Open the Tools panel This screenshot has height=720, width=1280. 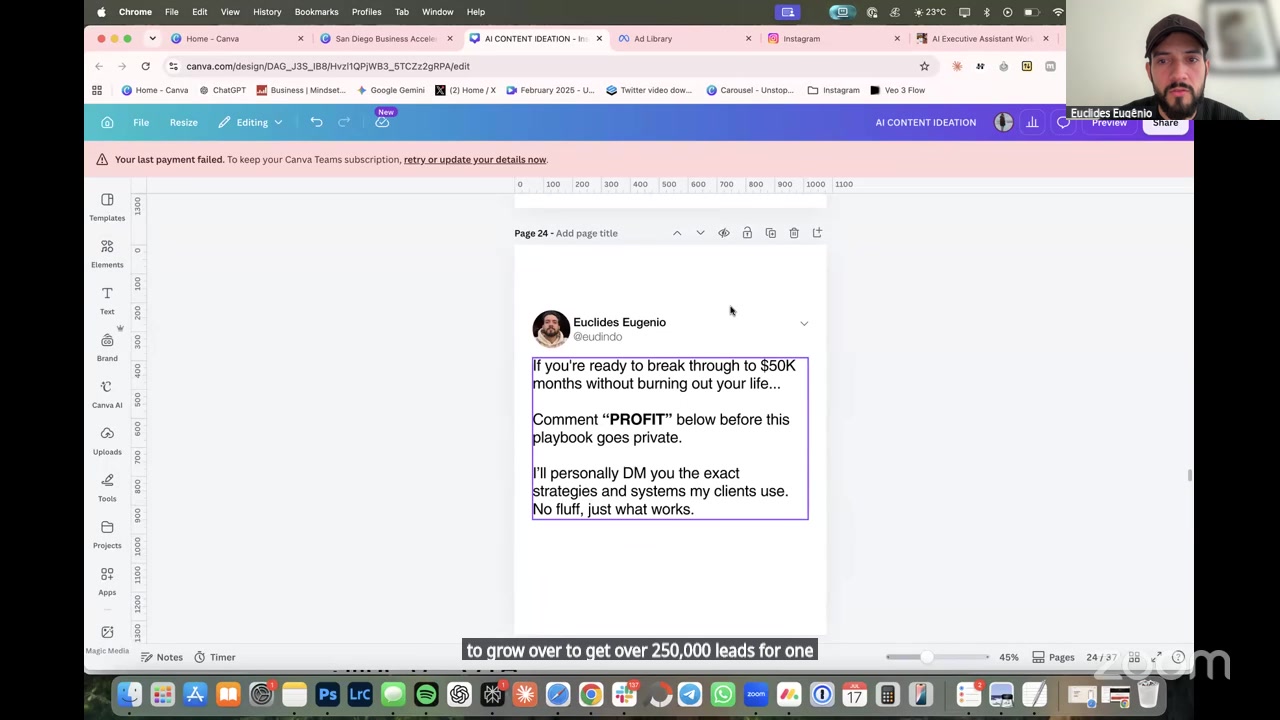[x=107, y=487]
